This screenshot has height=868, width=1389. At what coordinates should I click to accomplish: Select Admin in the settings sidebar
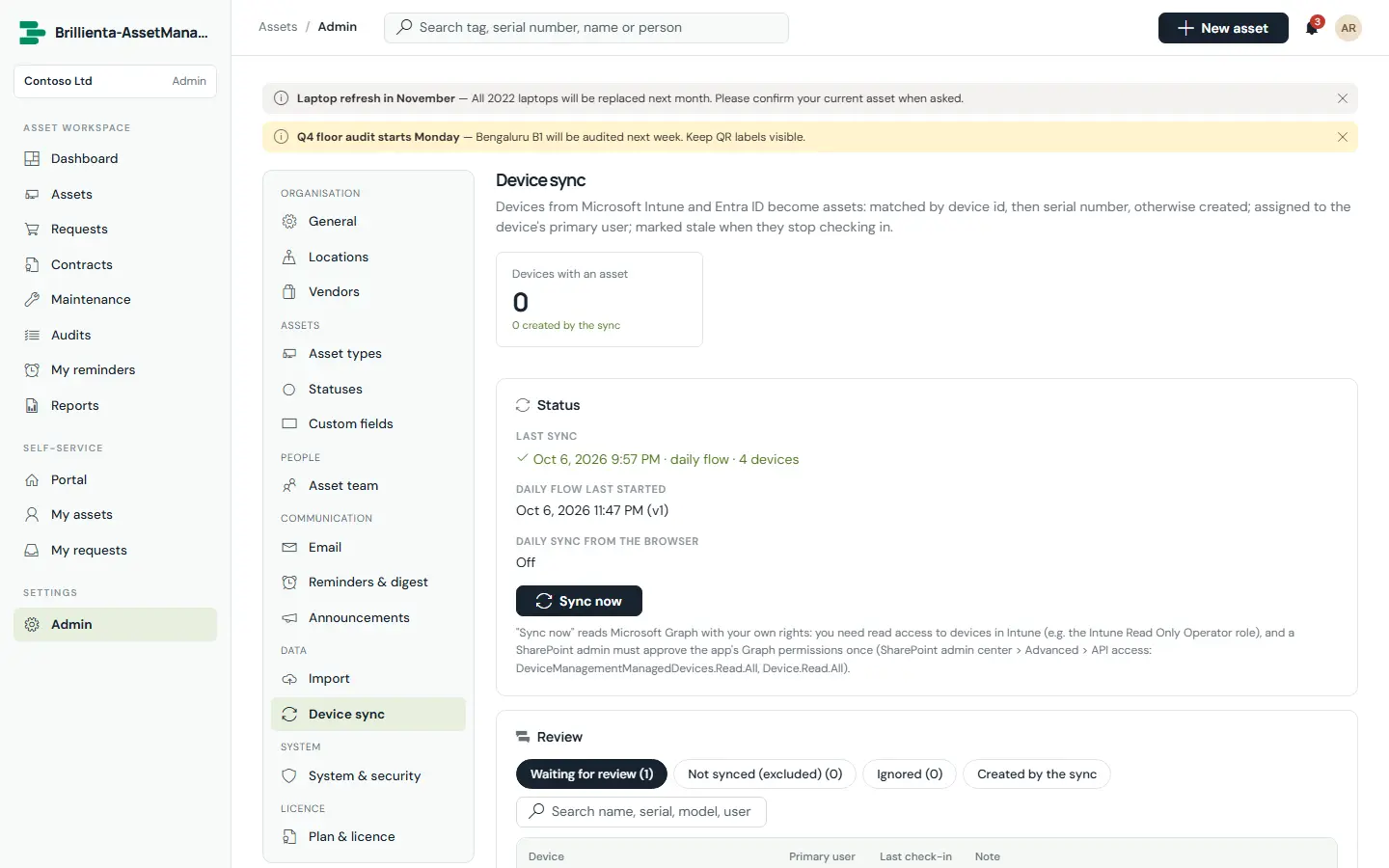point(116,624)
